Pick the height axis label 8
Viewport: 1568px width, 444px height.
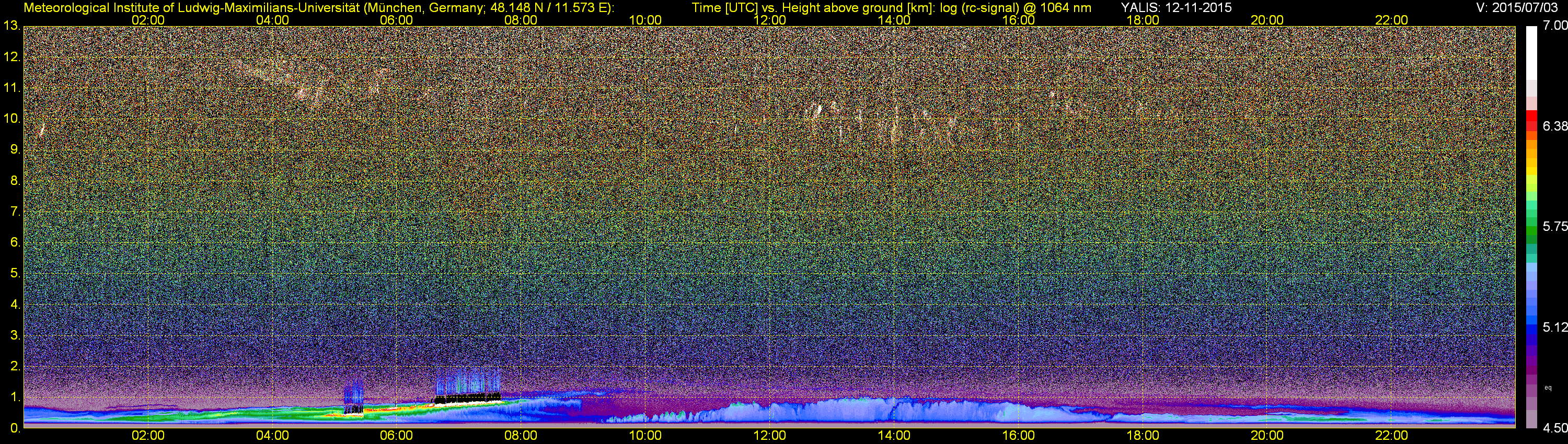pos(15,181)
